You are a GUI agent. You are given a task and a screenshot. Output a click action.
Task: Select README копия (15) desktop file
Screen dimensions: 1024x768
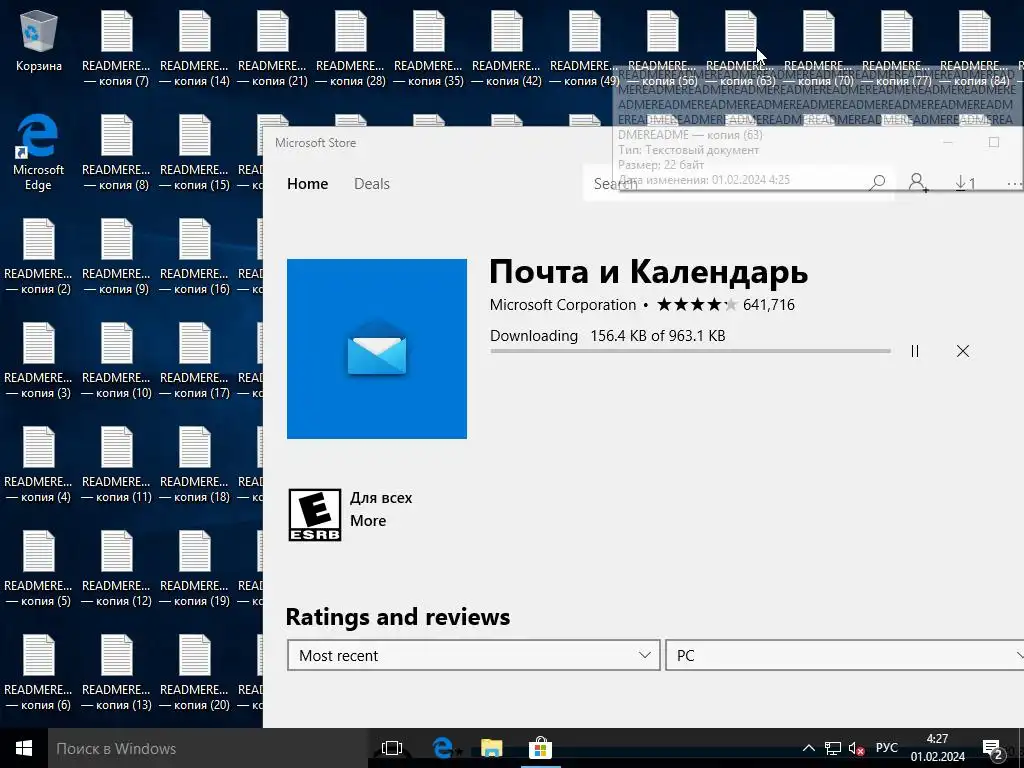pyautogui.click(x=195, y=152)
